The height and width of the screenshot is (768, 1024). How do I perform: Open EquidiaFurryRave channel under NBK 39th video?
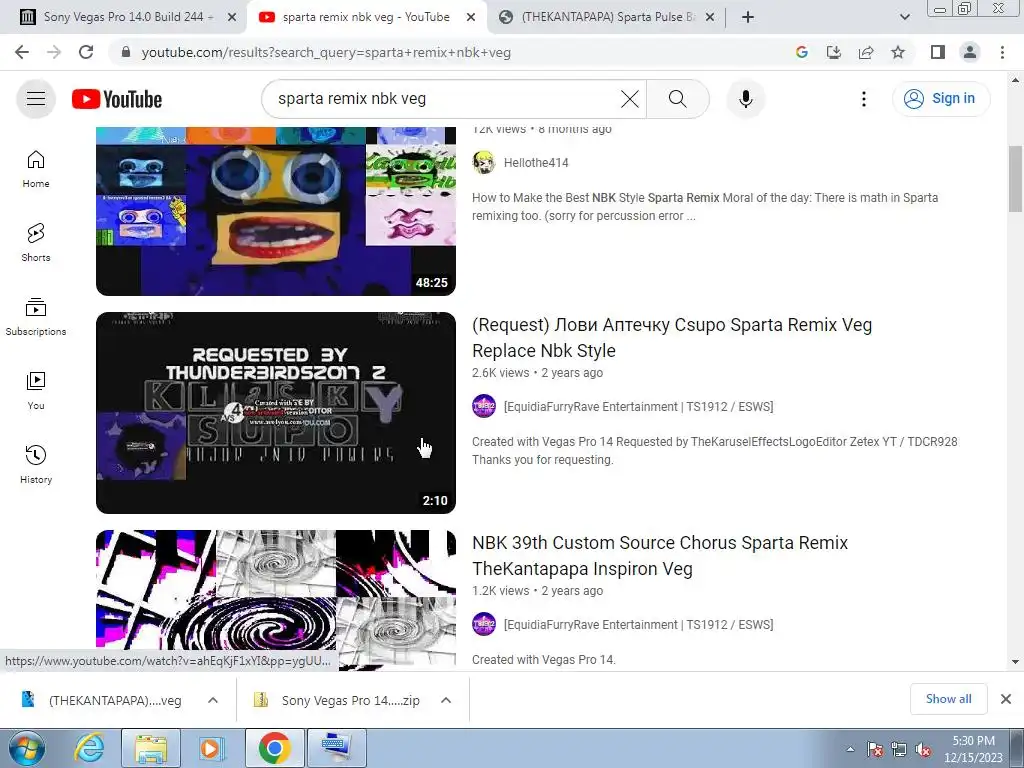coord(638,625)
